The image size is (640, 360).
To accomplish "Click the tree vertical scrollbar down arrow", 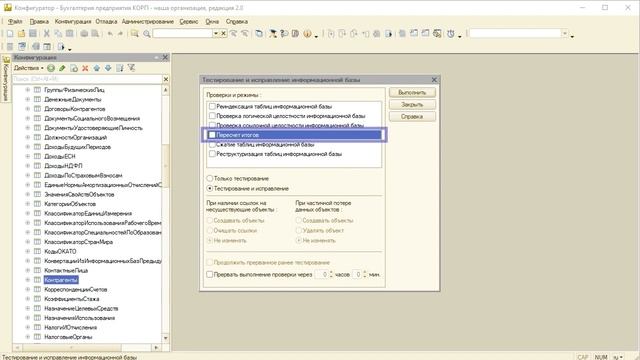I will tap(166, 338).
